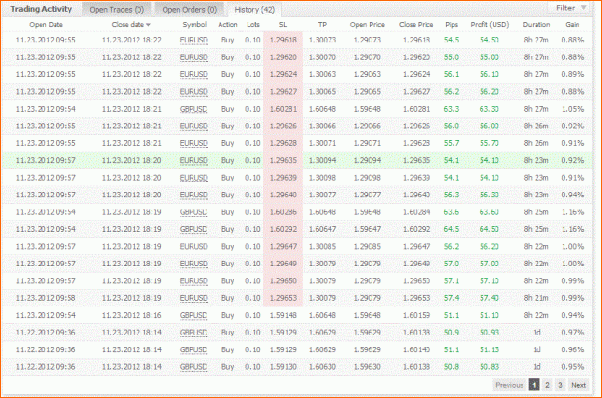The width and height of the screenshot is (602, 398).
Task: Select the SL value 1.60292
Action: [283, 229]
